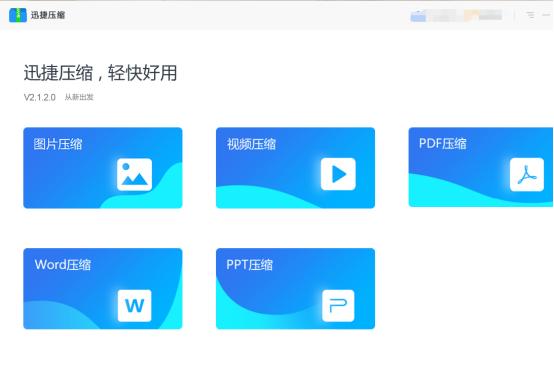Click the picture icon on 图片压缩 card
Screen dimensions: 554x376
tap(135, 175)
